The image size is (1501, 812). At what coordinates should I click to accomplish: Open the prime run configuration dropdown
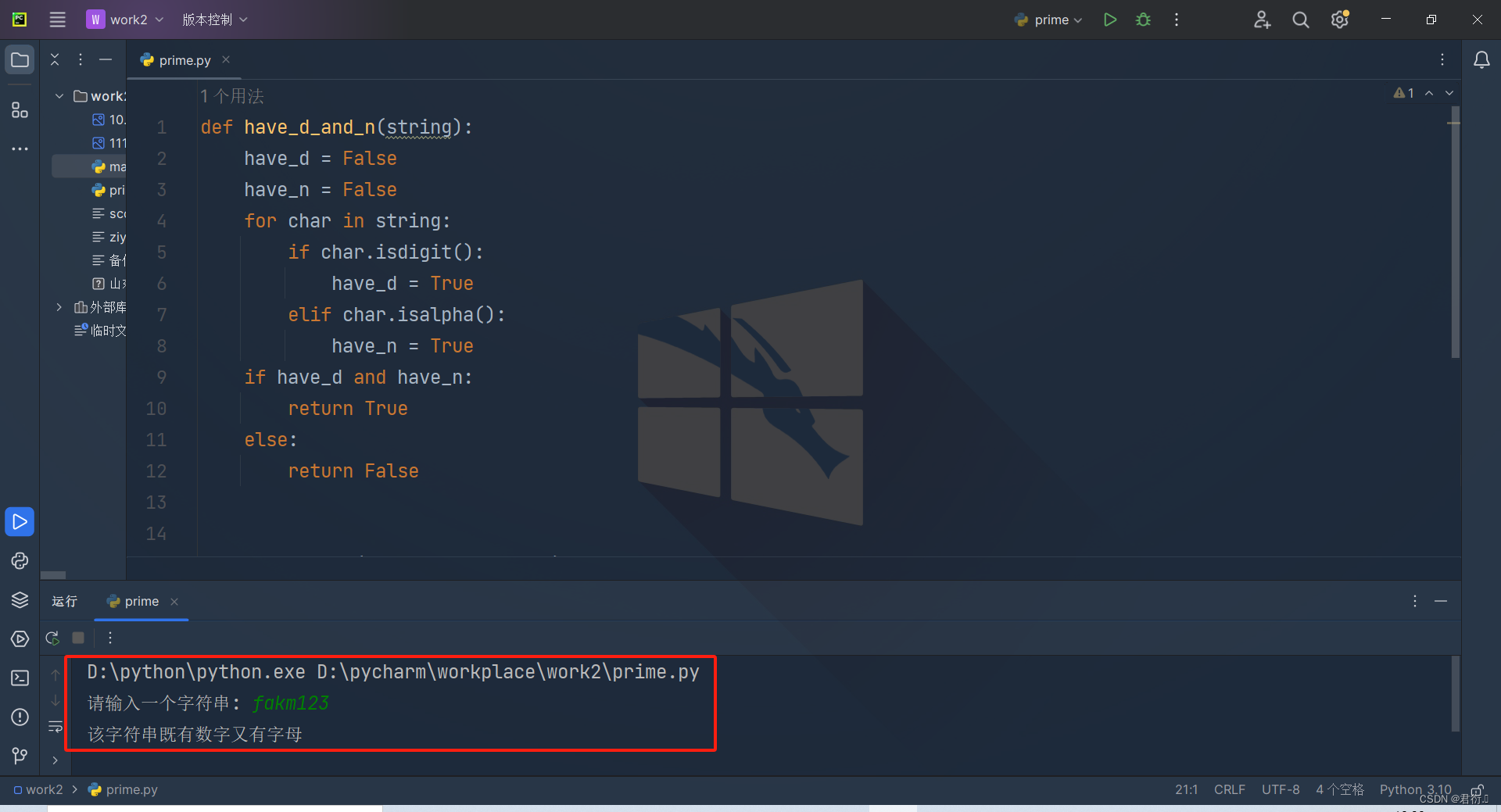click(x=1048, y=20)
